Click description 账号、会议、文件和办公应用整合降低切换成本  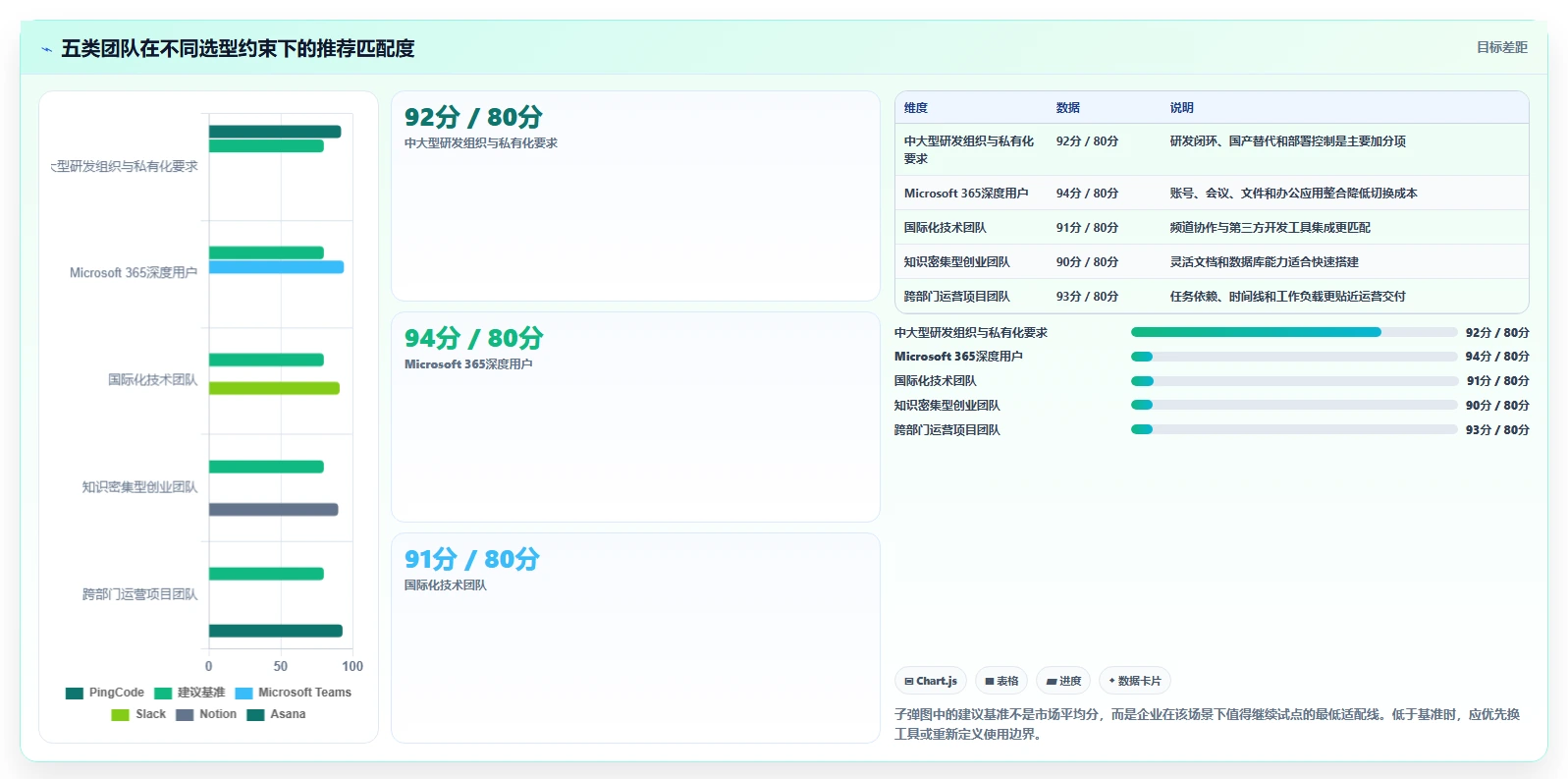point(1294,194)
